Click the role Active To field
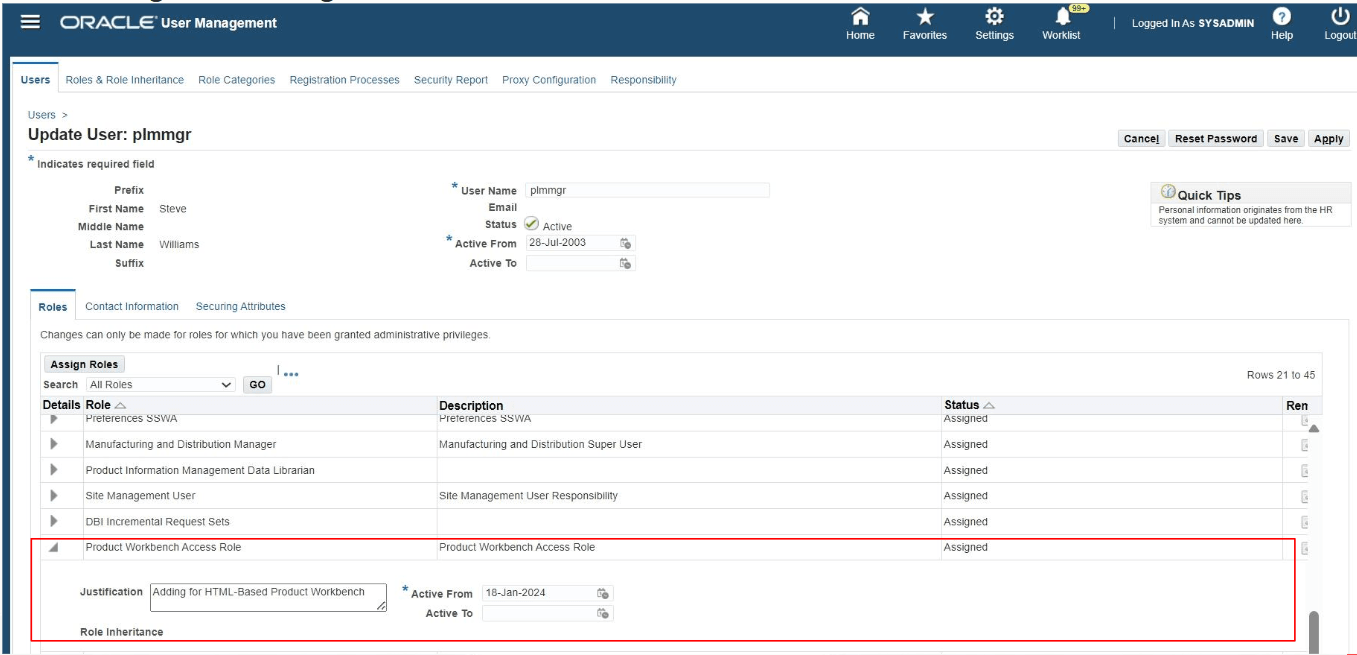 pos(538,613)
